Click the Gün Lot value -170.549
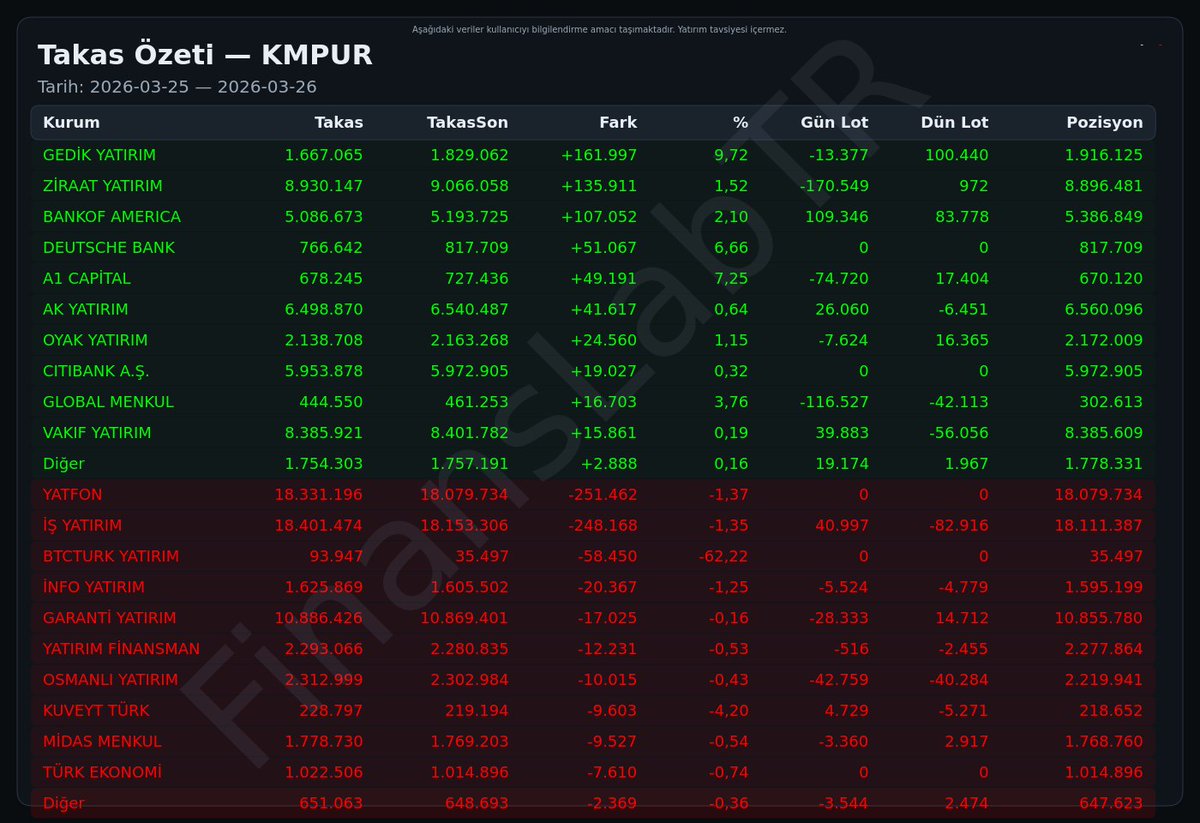1200x823 pixels. tap(834, 186)
